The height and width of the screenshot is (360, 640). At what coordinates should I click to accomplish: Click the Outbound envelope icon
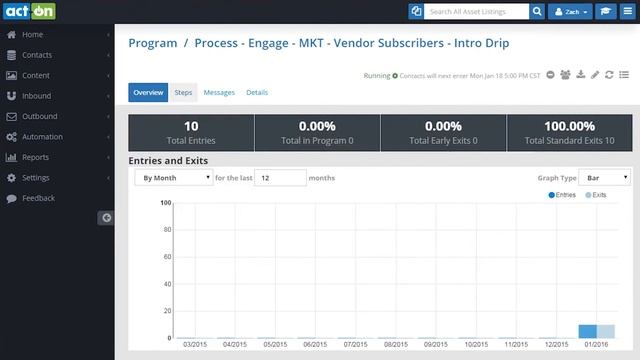[11, 116]
